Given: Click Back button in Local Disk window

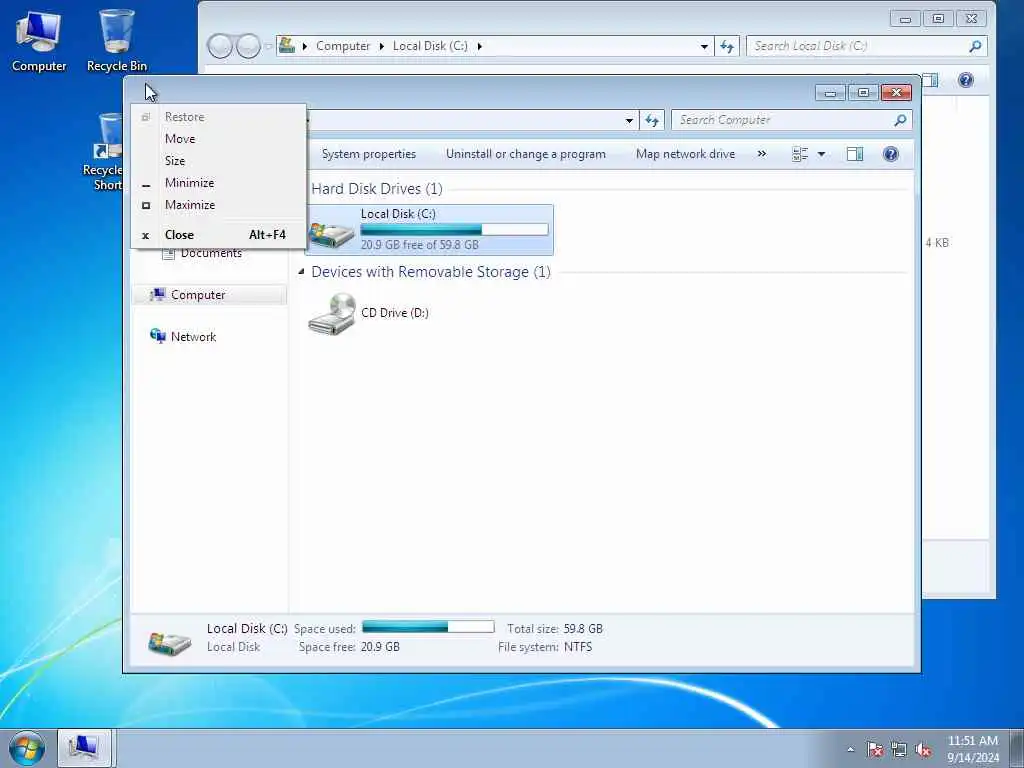Looking at the screenshot, I should pyautogui.click(x=220, y=46).
